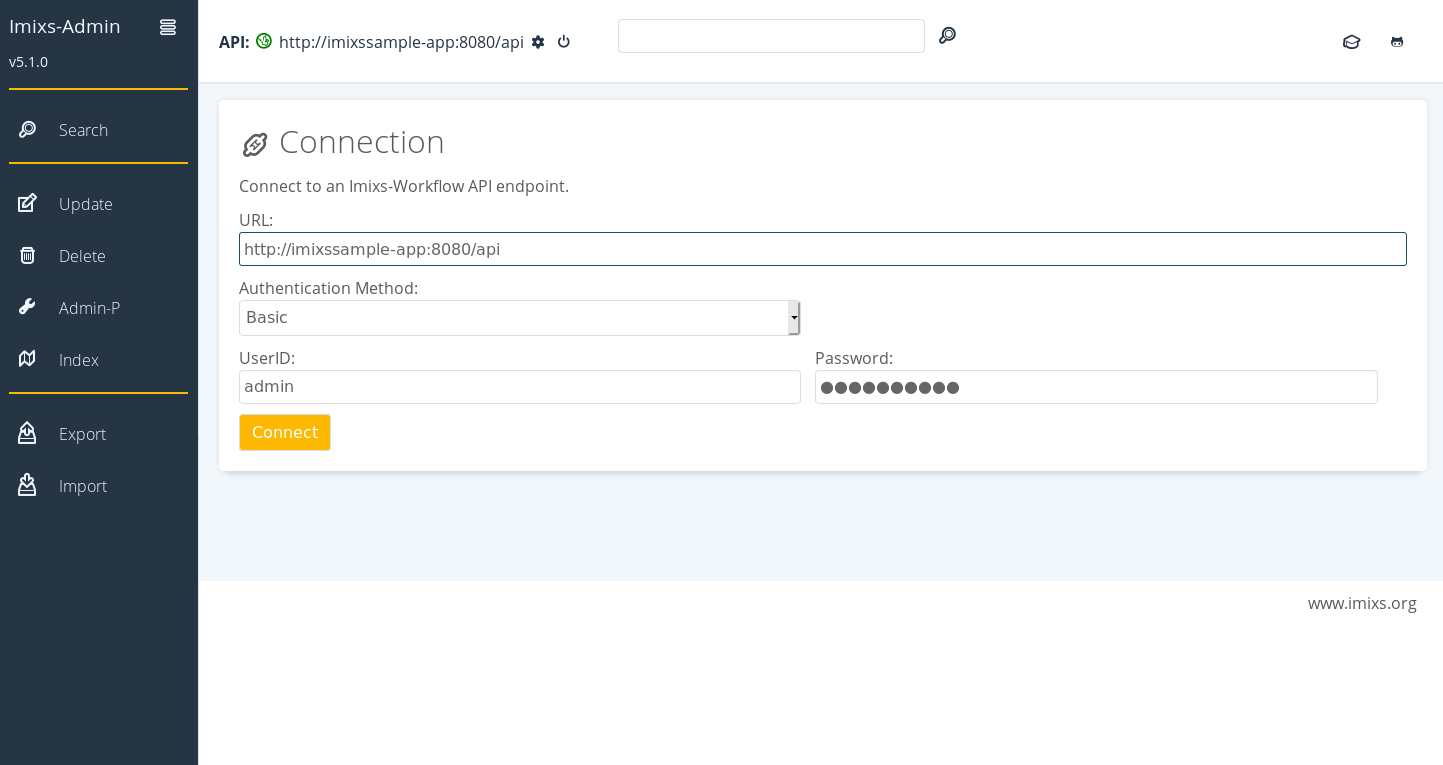Click the Connection heading link icon
The height and width of the screenshot is (765, 1443).
255,145
